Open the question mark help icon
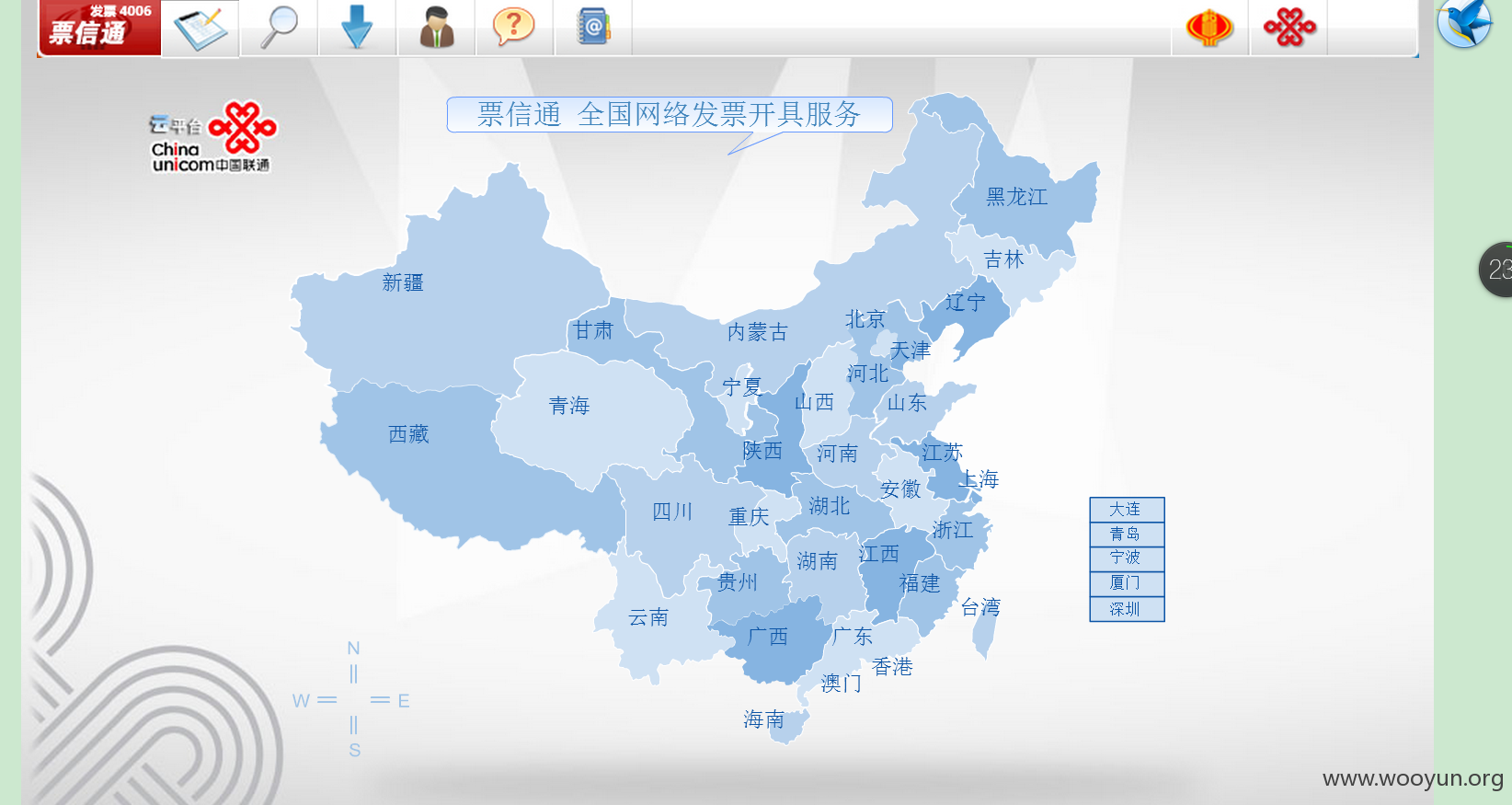The height and width of the screenshot is (805, 1512). tap(514, 27)
